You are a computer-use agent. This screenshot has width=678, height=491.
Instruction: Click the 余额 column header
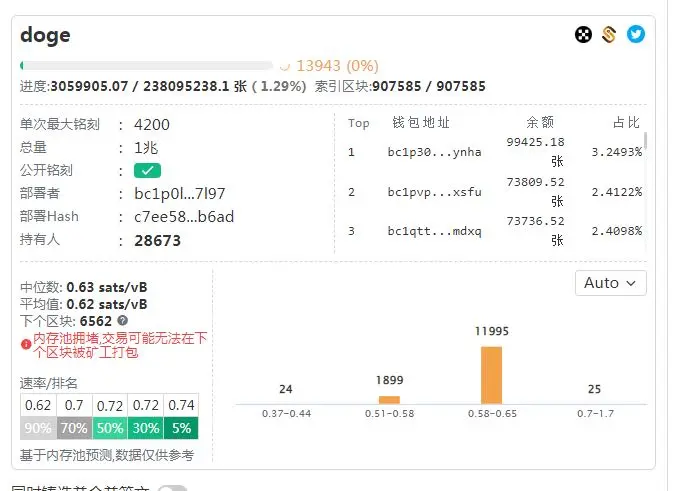click(x=540, y=123)
